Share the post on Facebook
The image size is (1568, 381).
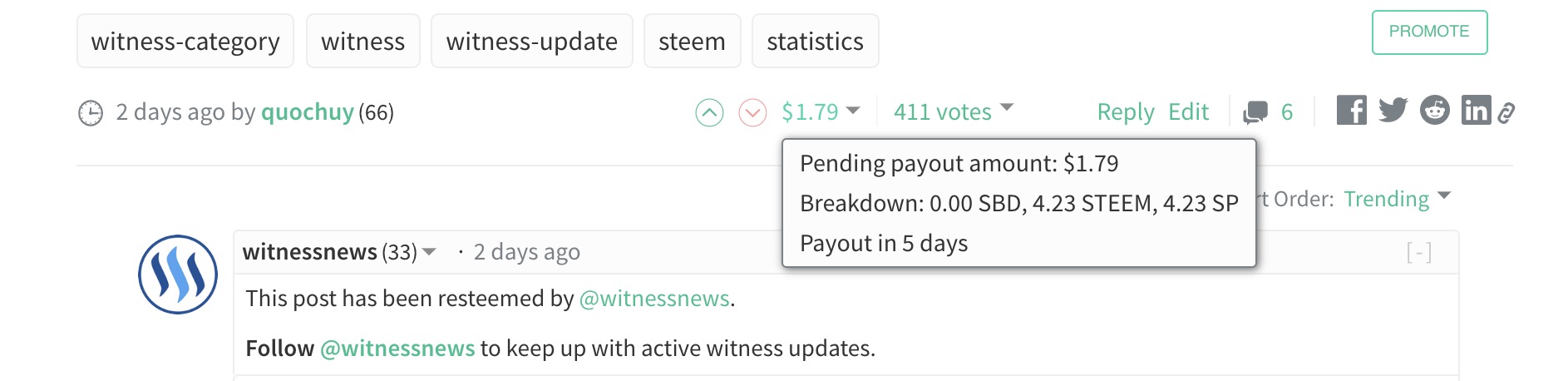point(1351,111)
